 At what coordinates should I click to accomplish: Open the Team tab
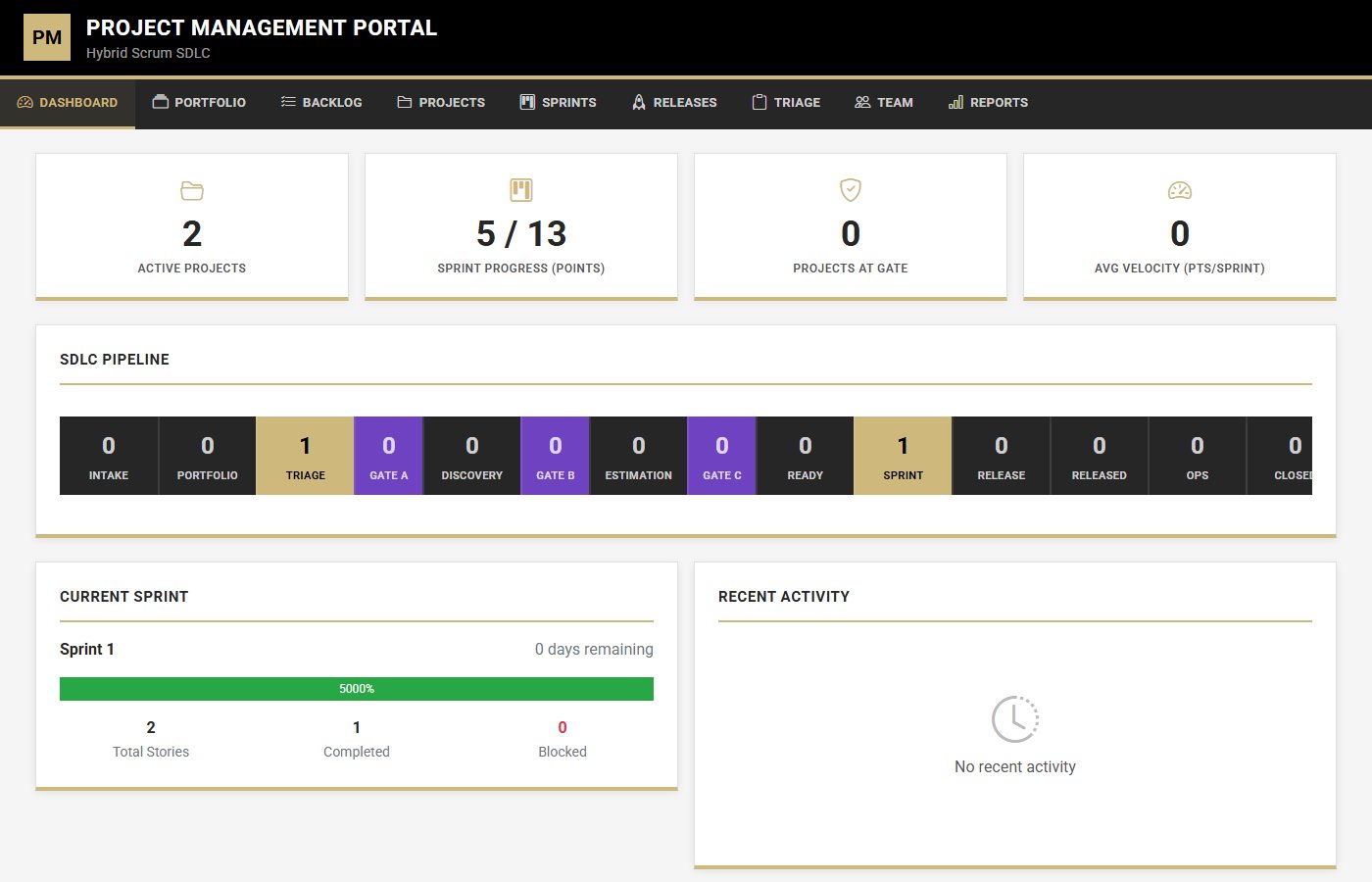pos(884,103)
